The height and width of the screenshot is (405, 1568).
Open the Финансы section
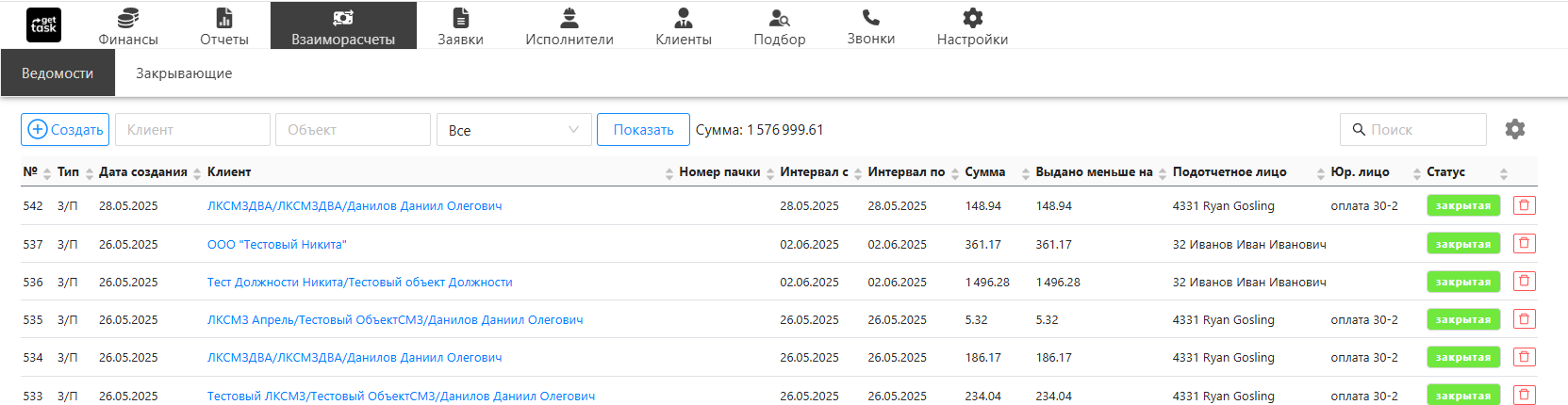pos(128,26)
